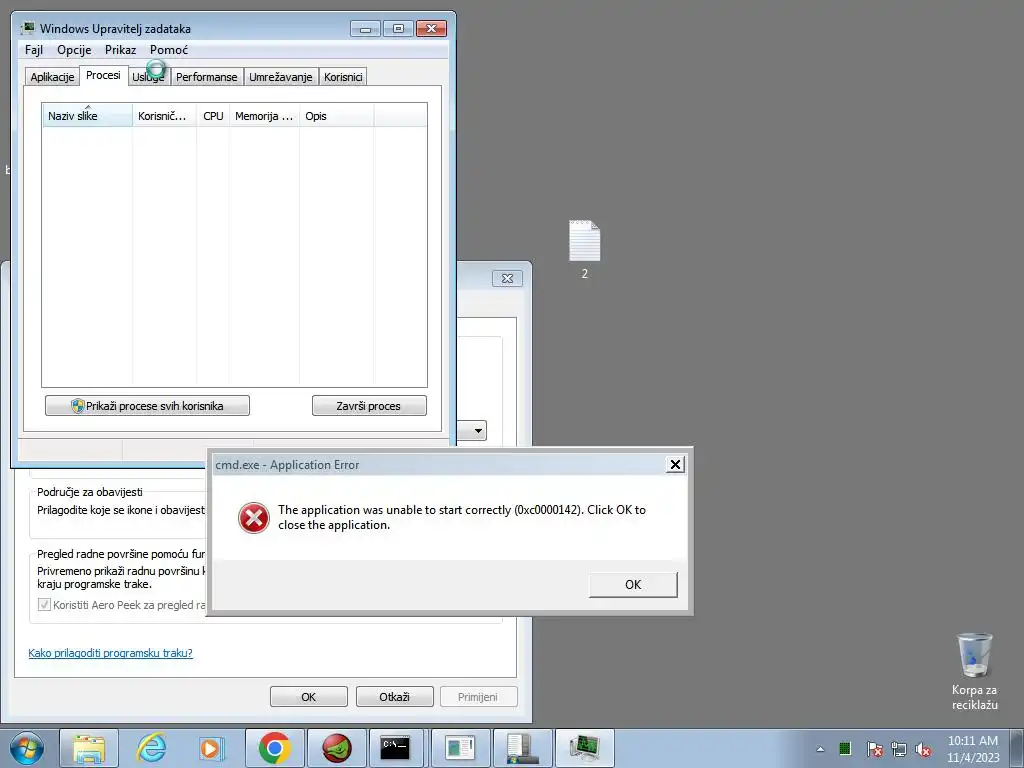The height and width of the screenshot is (768, 1024).
Task: Click the green CPU meter tray icon
Action: 845,748
